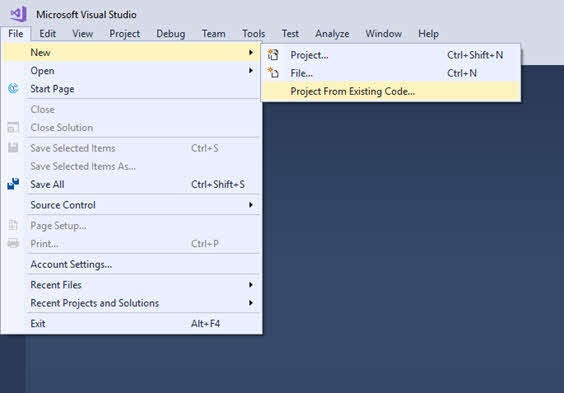Click the new file icon beside File...
Image resolution: width=564 pixels, height=393 pixels.
[x=273, y=73]
